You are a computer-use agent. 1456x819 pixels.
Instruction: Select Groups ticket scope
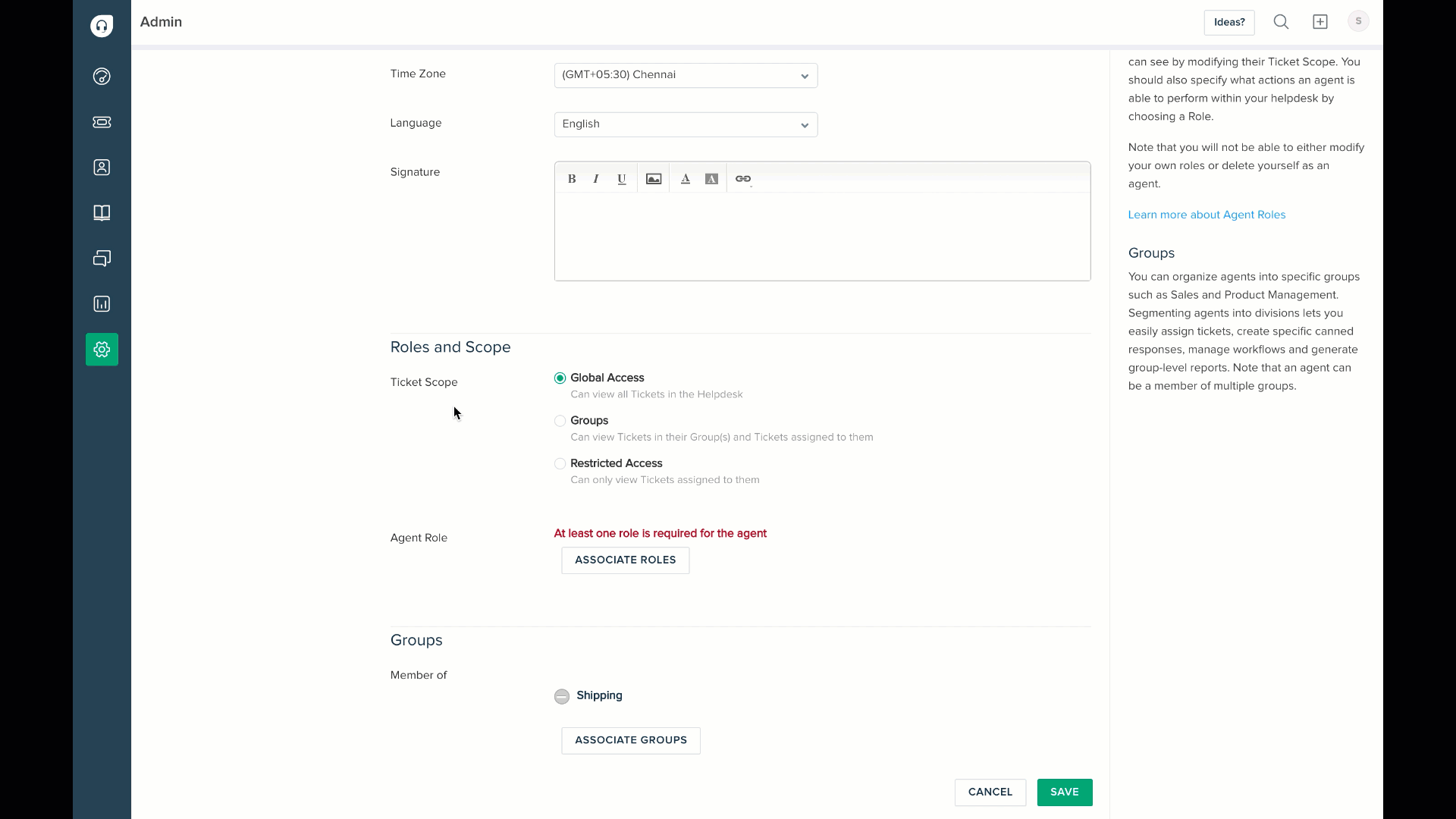tap(560, 421)
